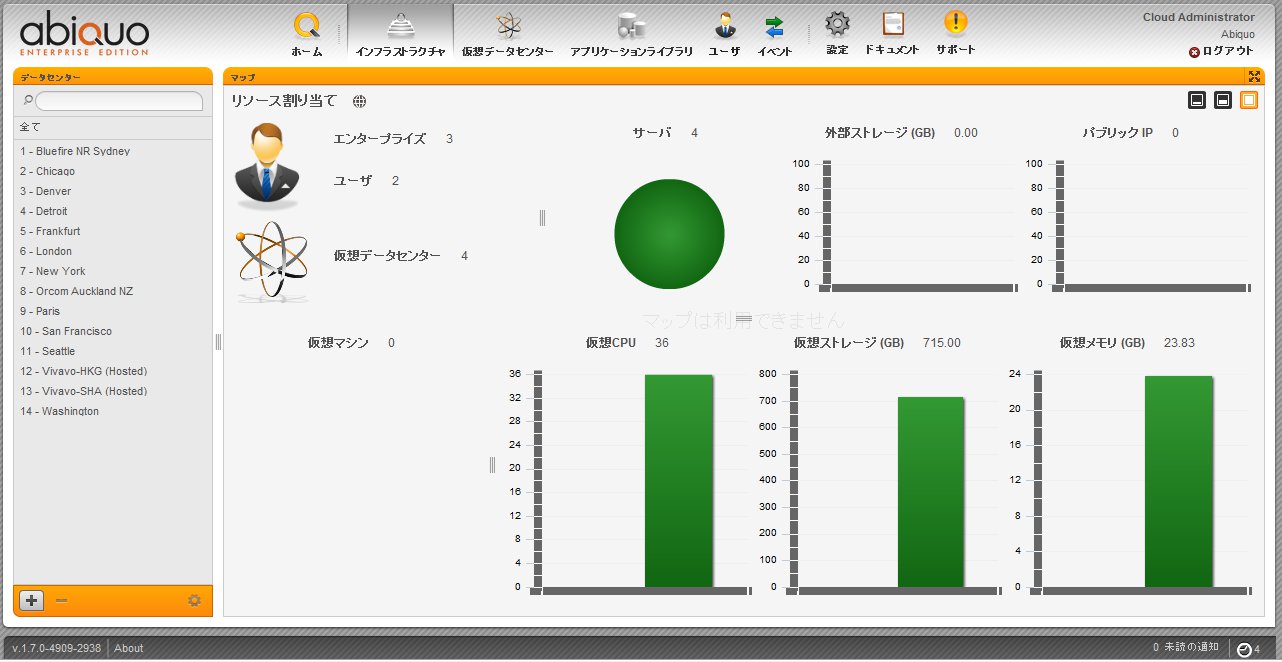Click the plus button to add datacenter
This screenshot has height=662, width=1282.
pos(32,600)
